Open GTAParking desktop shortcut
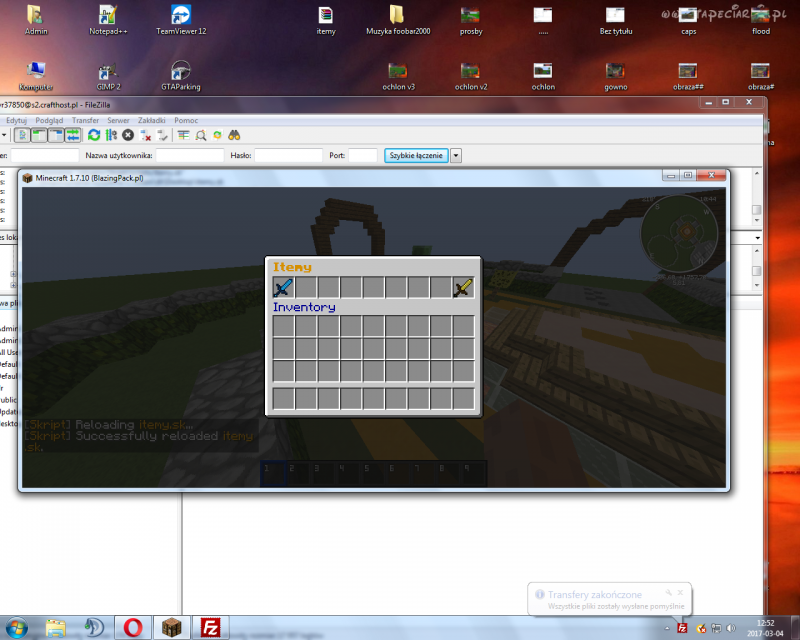 [x=181, y=76]
